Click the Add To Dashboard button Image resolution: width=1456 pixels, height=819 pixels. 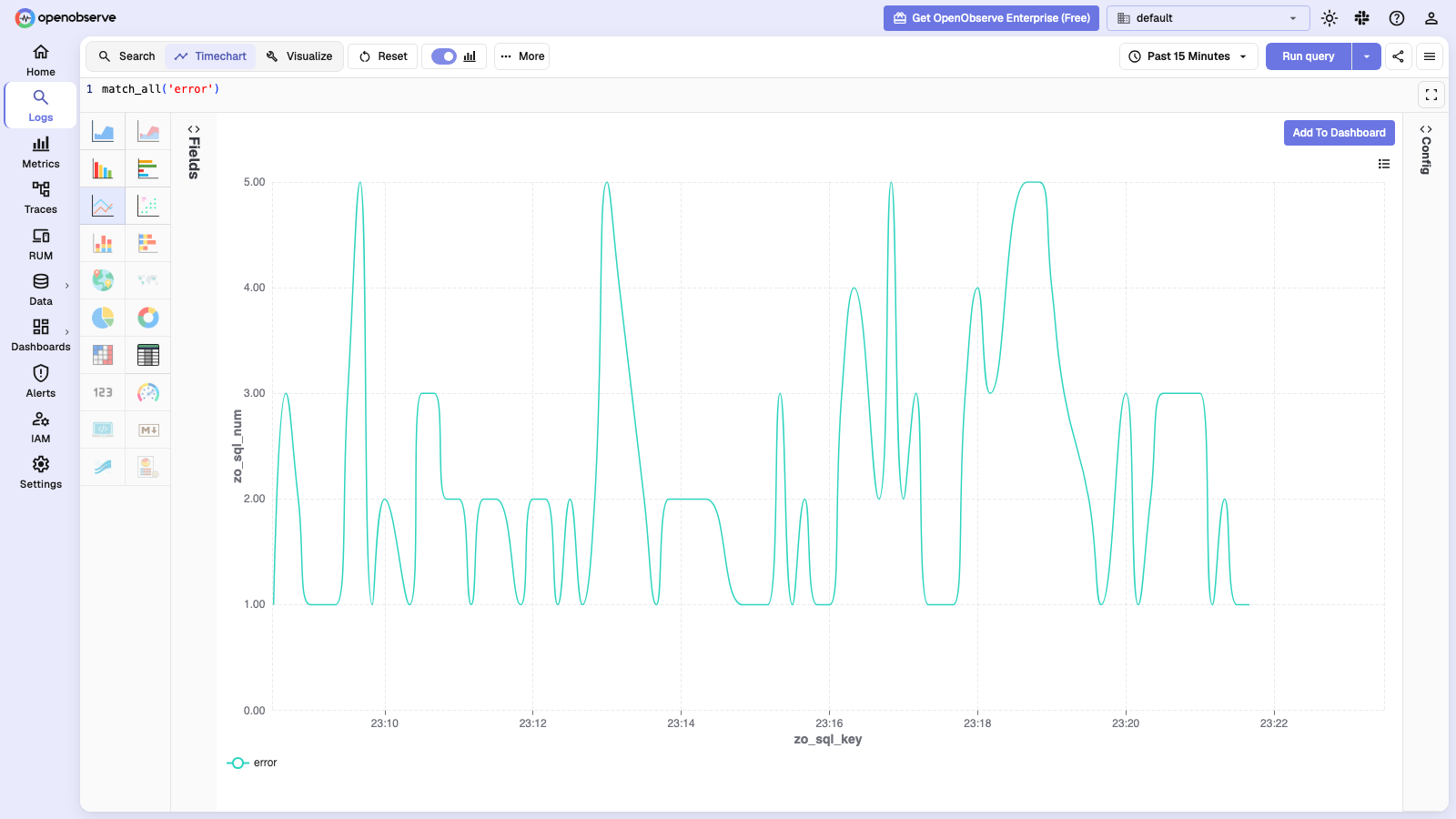(x=1339, y=133)
